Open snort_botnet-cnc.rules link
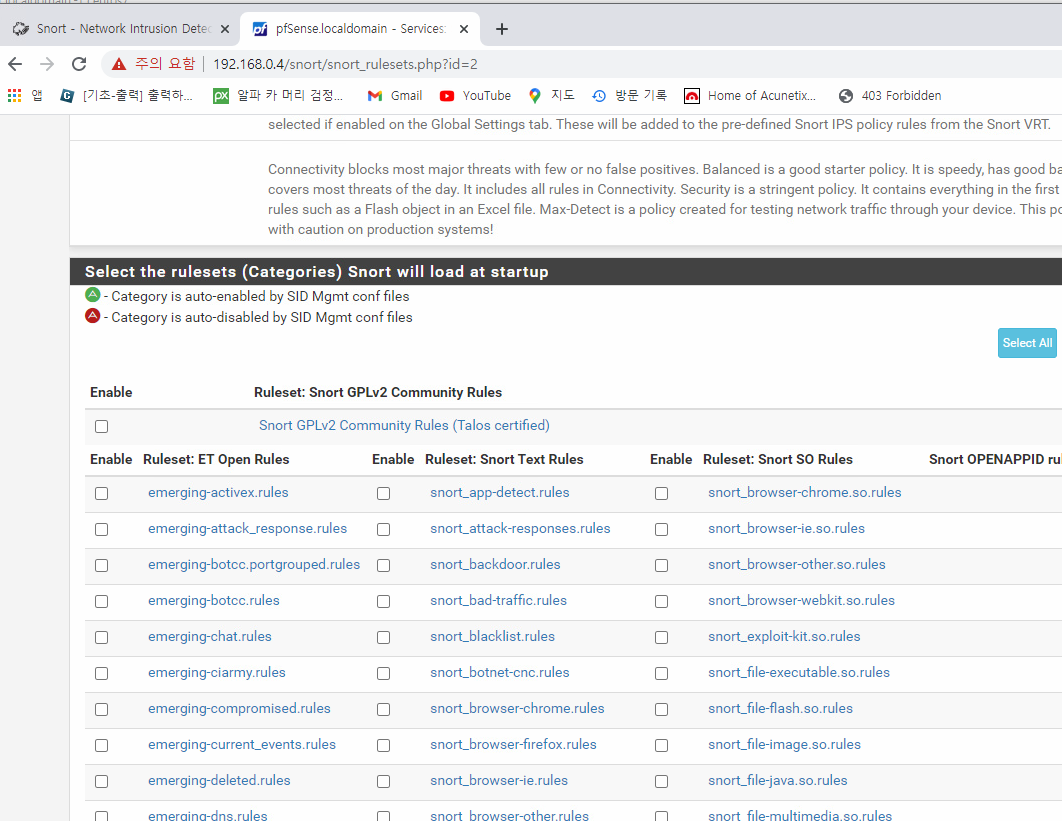The image size is (1062, 821). click(500, 672)
